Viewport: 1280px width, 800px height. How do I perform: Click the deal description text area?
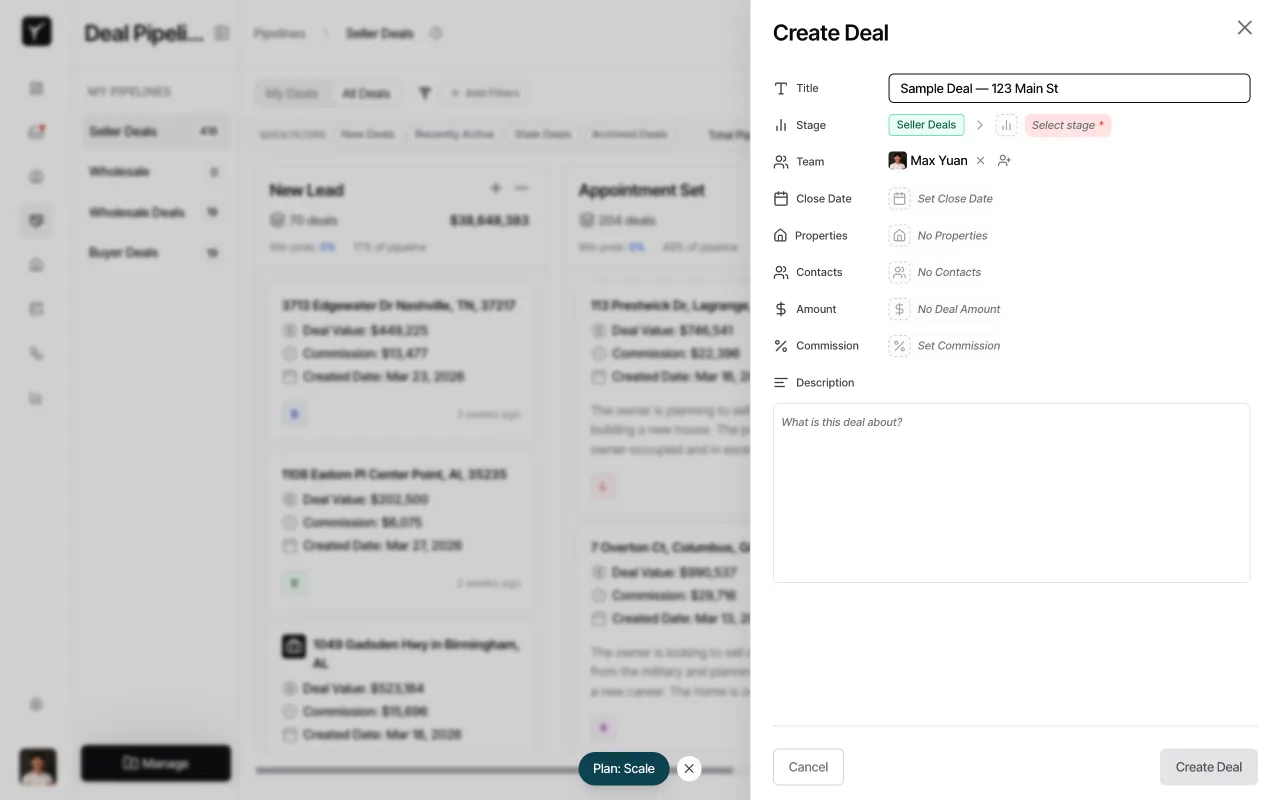pyautogui.click(x=1011, y=492)
